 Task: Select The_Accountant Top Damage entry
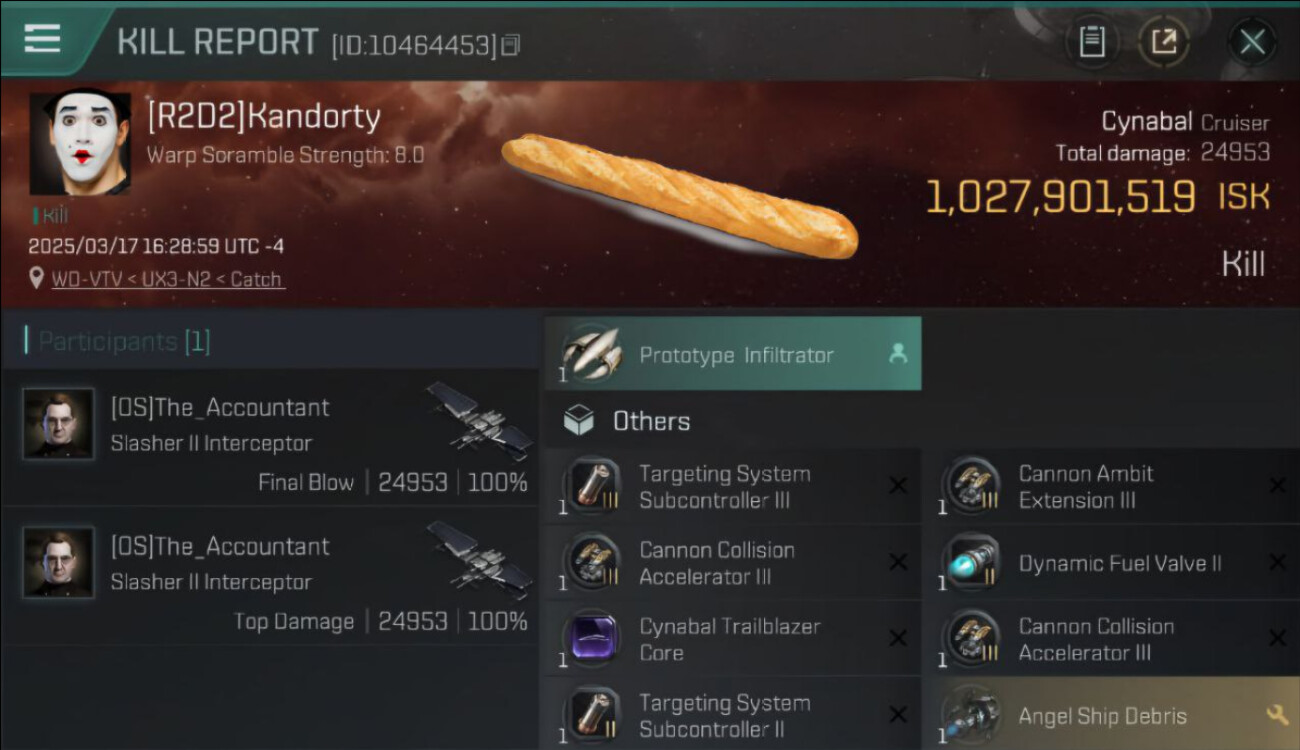tap(270, 576)
